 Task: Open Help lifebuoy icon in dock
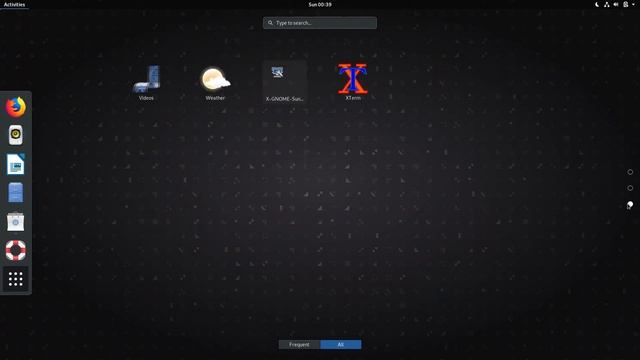click(16, 250)
